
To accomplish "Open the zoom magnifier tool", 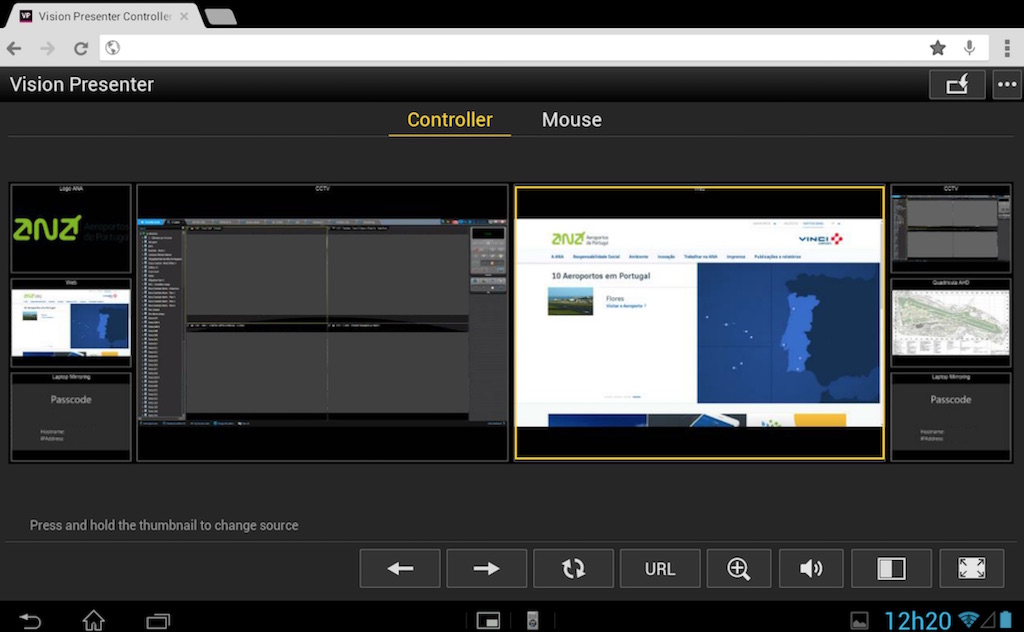I will click(739, 568).
